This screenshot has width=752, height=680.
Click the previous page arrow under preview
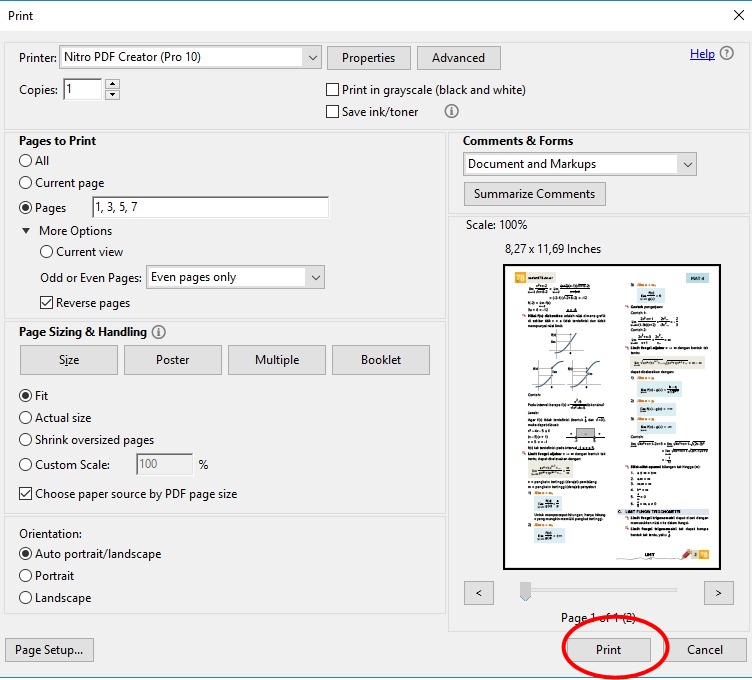click(479, 593)
